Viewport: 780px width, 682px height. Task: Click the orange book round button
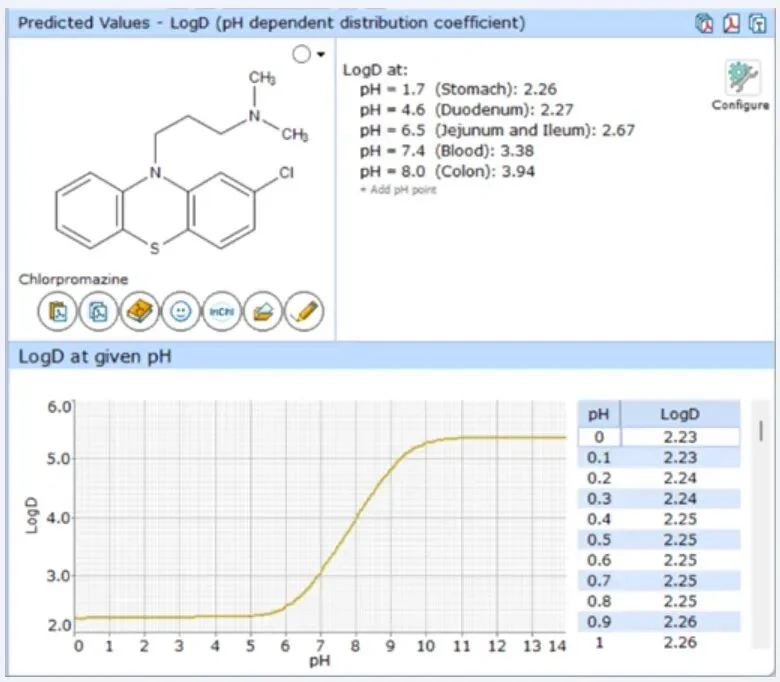[x=139, y=311]
